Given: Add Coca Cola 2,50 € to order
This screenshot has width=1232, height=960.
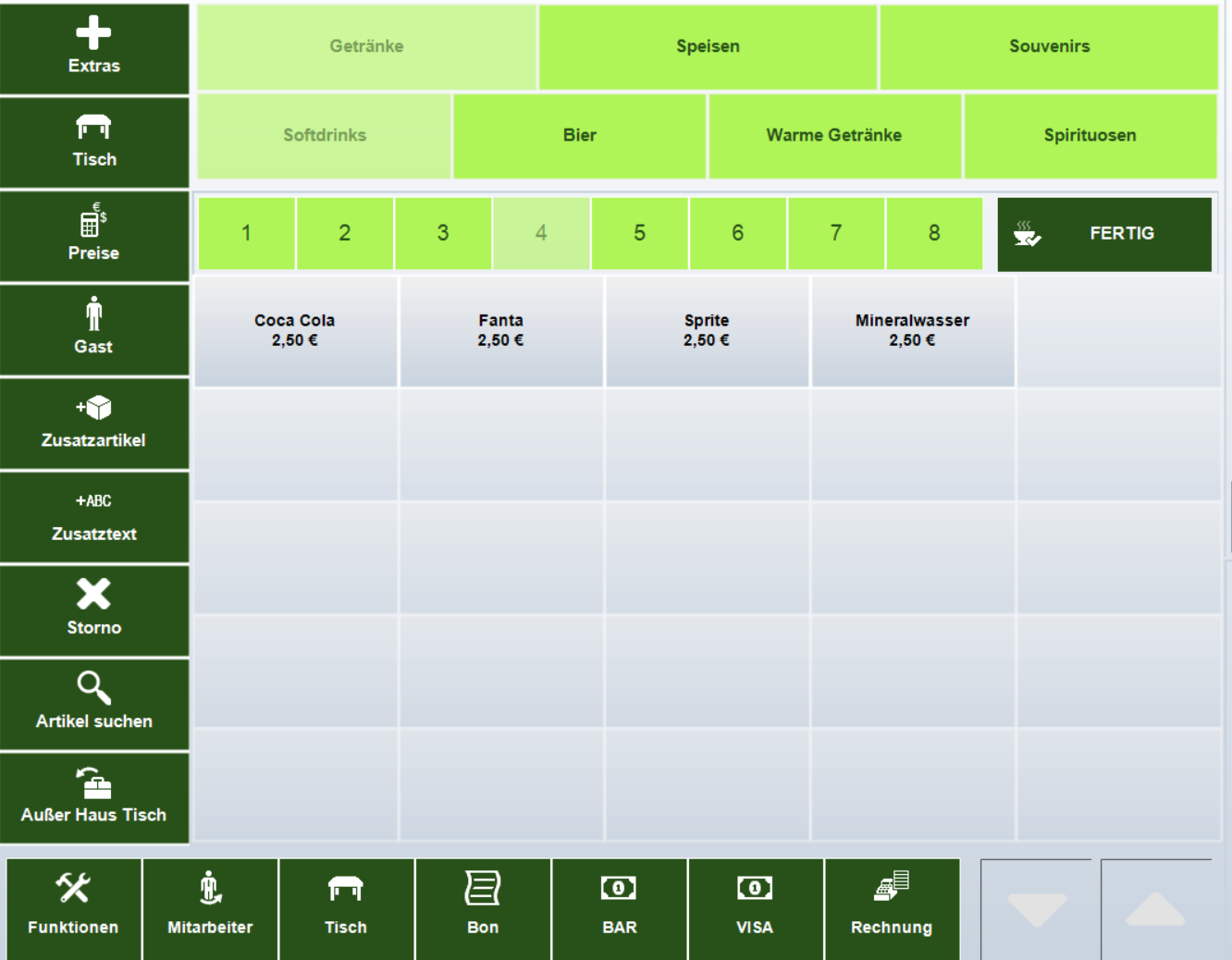Looking at the screenshot, I should (296, 331).
